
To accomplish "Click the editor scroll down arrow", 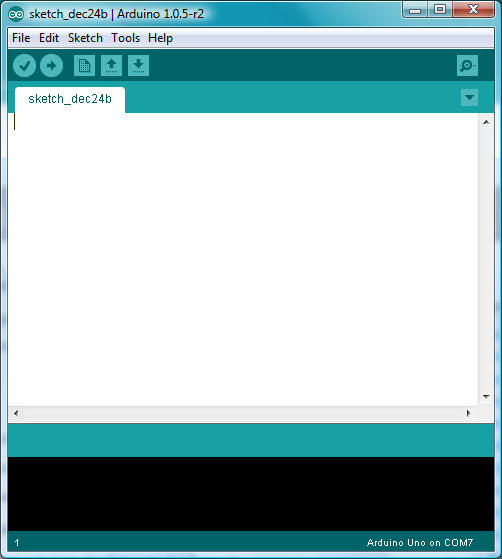I will [486, 396].
